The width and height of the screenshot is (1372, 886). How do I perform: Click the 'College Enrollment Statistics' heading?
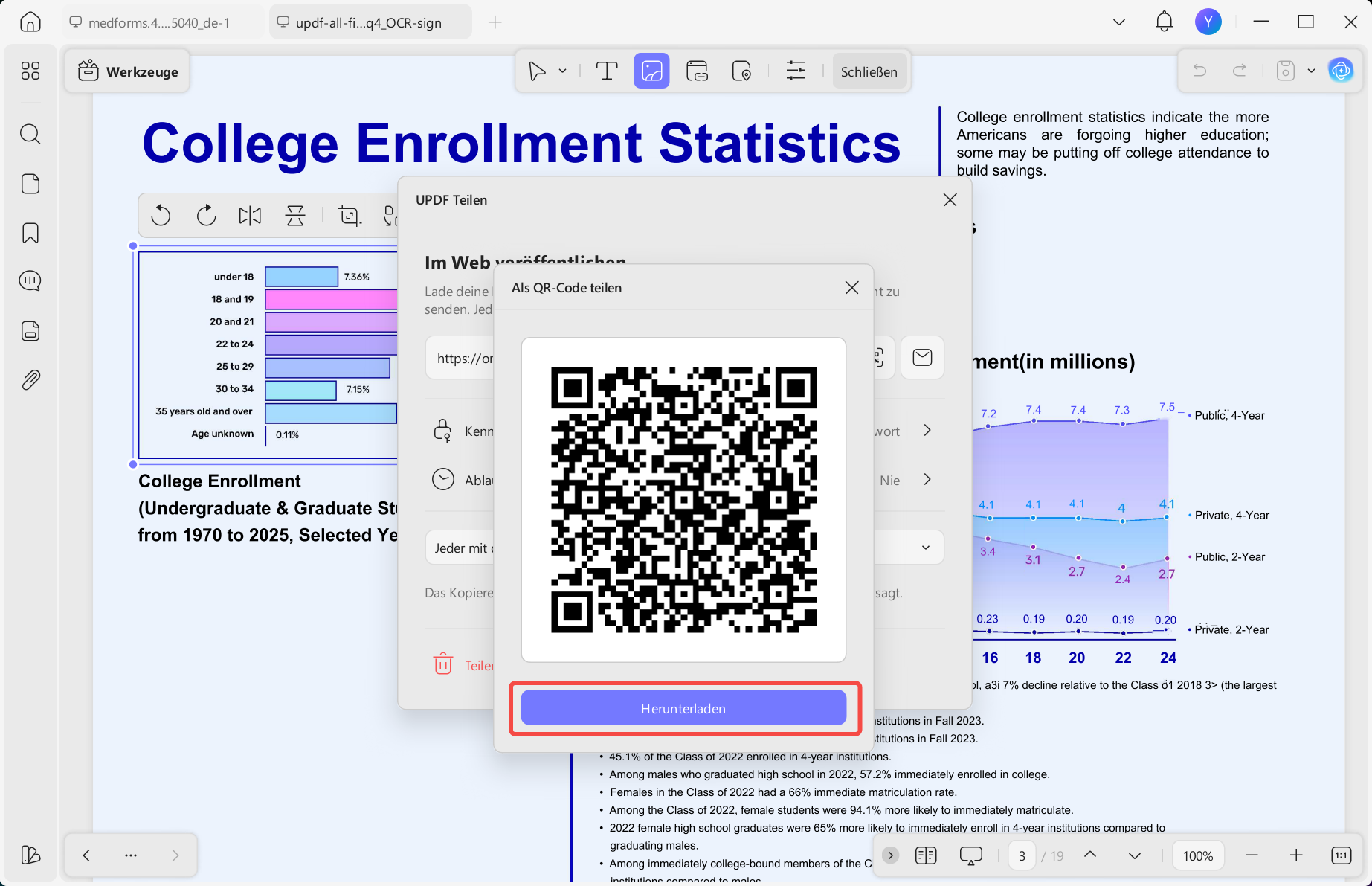coord(521,143)
